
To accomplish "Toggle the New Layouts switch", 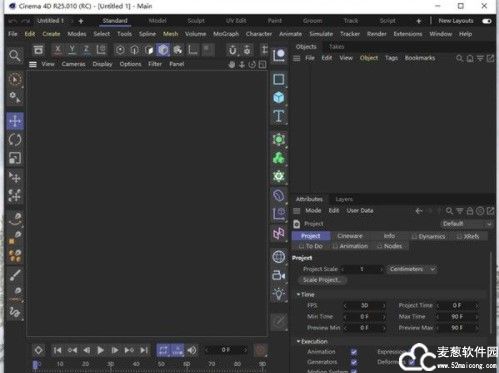I will point(487,21).
